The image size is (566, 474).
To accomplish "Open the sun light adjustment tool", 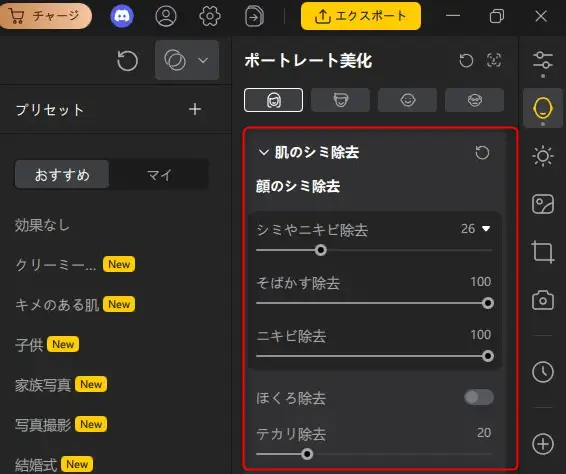I will (543, 156).
